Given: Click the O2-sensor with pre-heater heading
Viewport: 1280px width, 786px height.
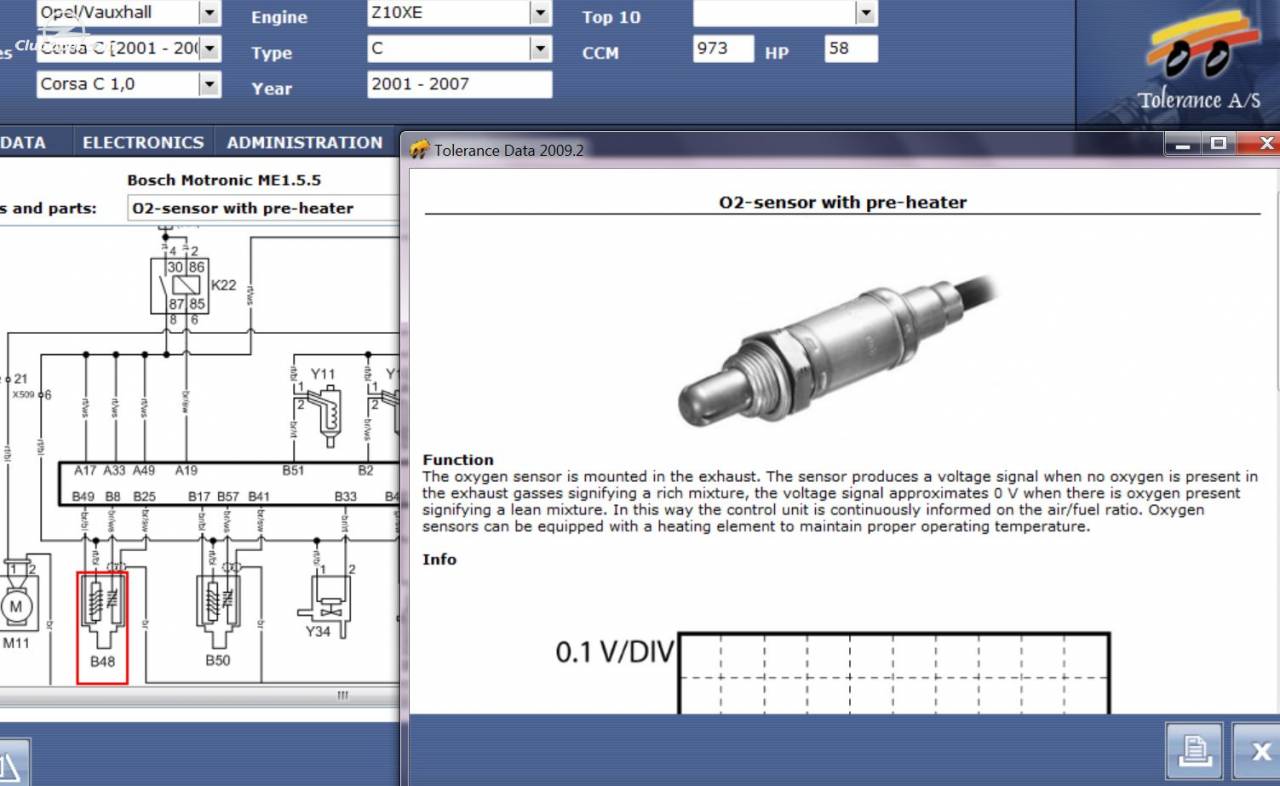Looking at the screenshot, I should tap(843, 202).
